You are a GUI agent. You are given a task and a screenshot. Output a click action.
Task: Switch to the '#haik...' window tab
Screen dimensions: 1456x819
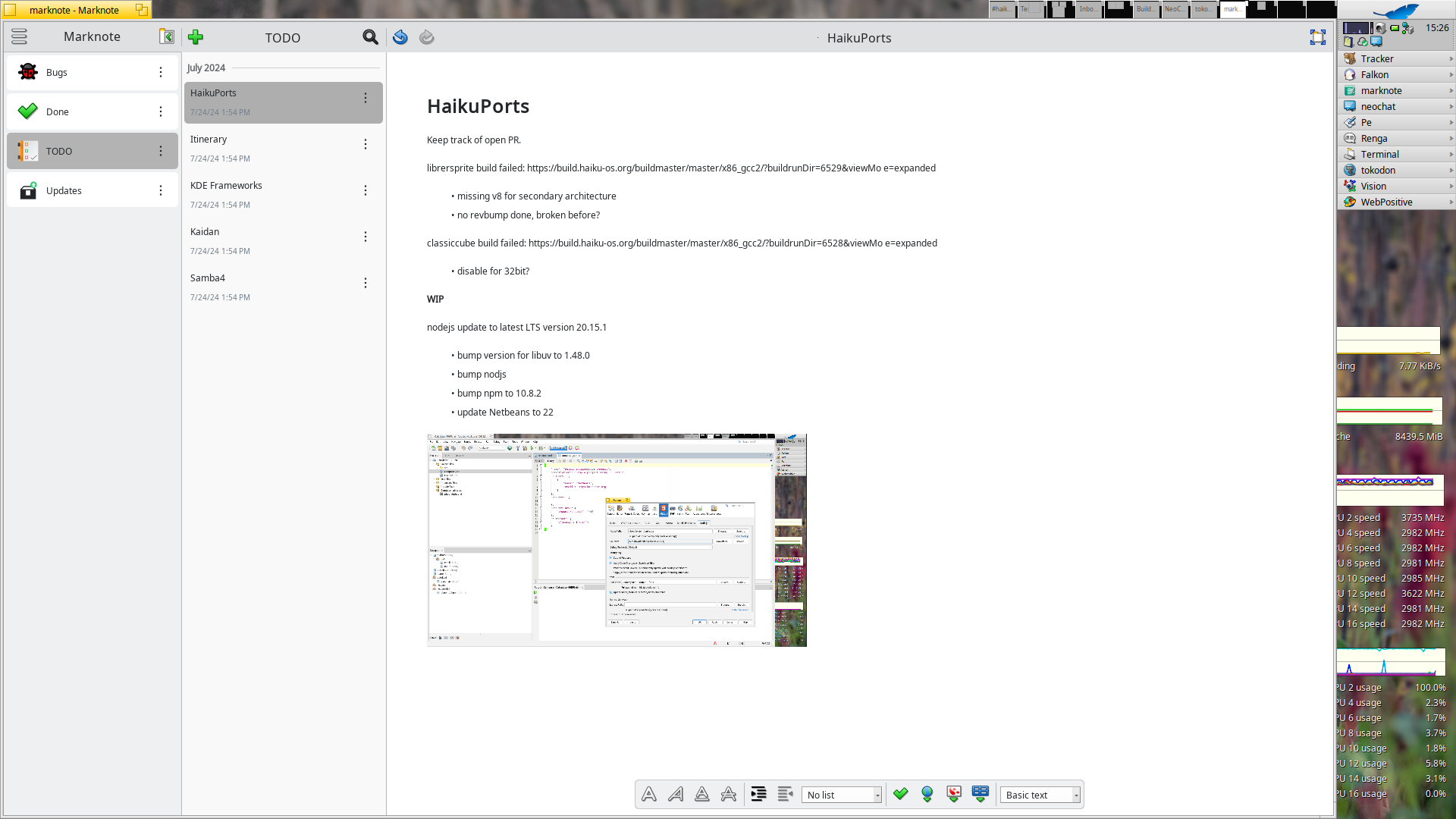(x=1002, y=9)
